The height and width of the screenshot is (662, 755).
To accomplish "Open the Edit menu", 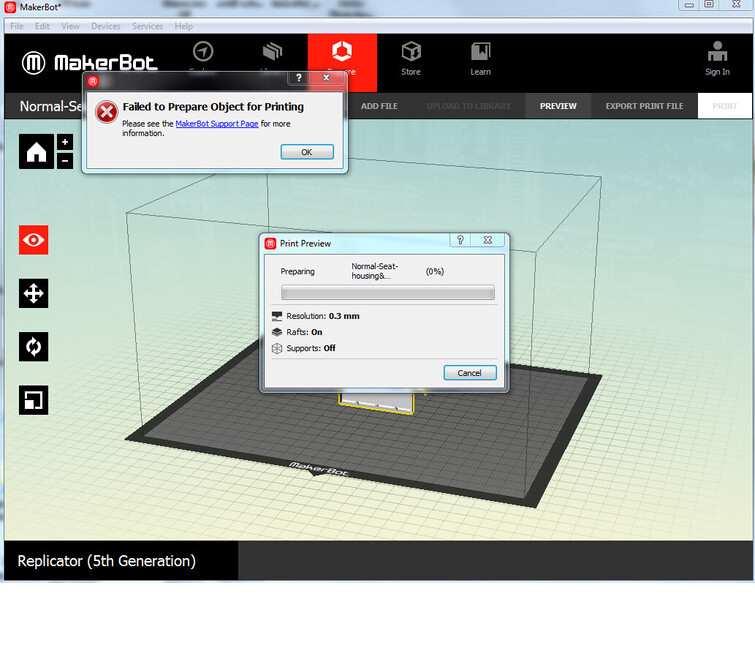I will pos(42,26).
